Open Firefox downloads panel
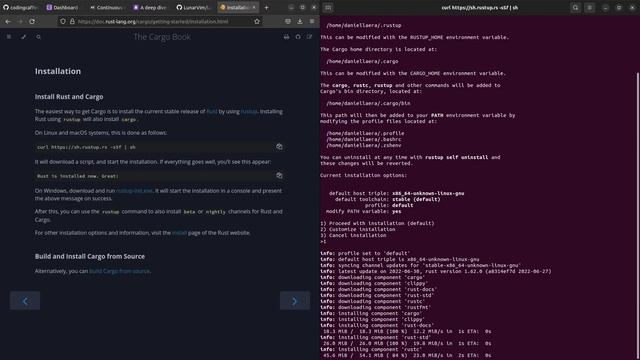This screenshot has height=360, width=640. tap(300, 21)
